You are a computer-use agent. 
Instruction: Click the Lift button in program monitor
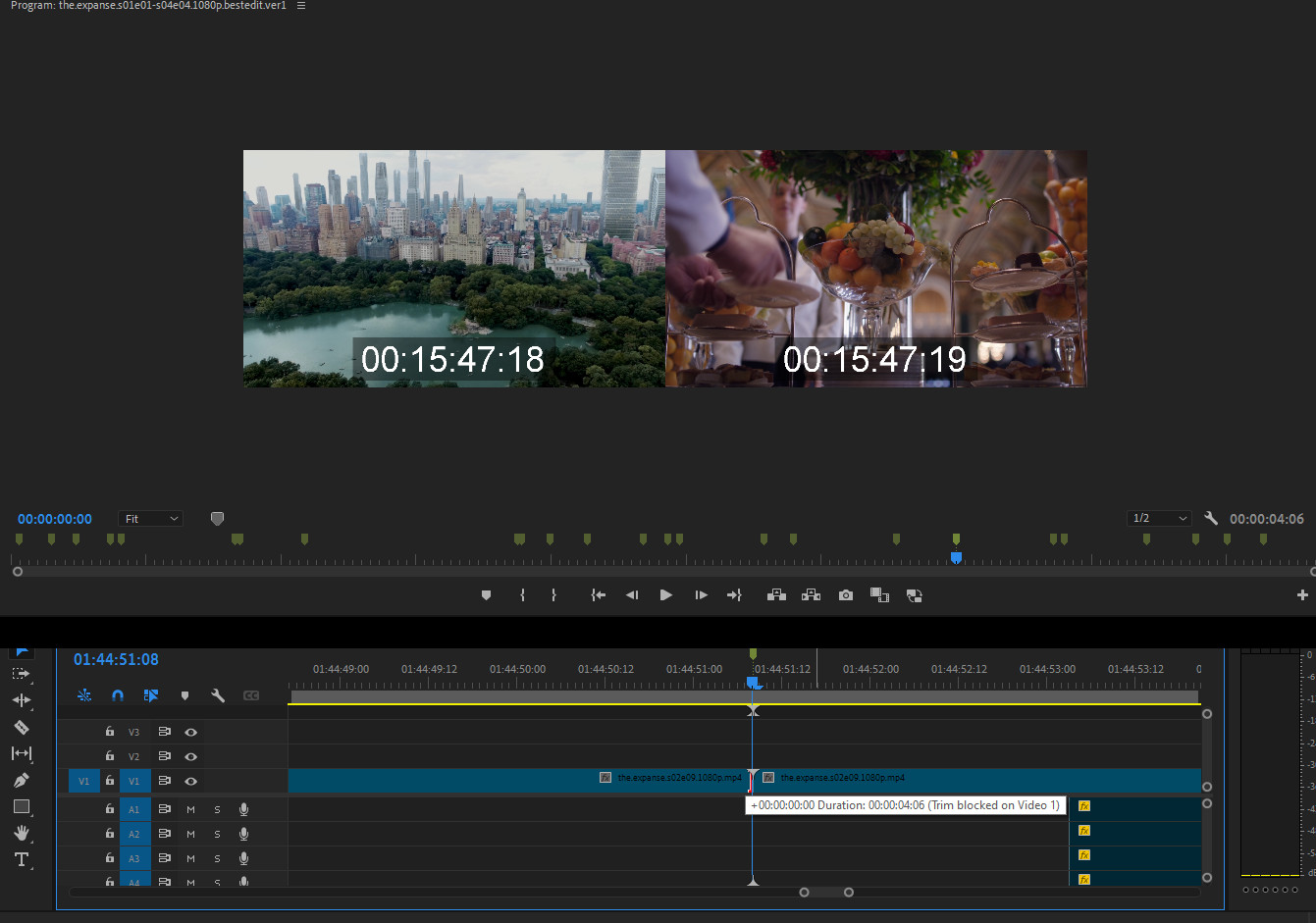pos(776,595)
